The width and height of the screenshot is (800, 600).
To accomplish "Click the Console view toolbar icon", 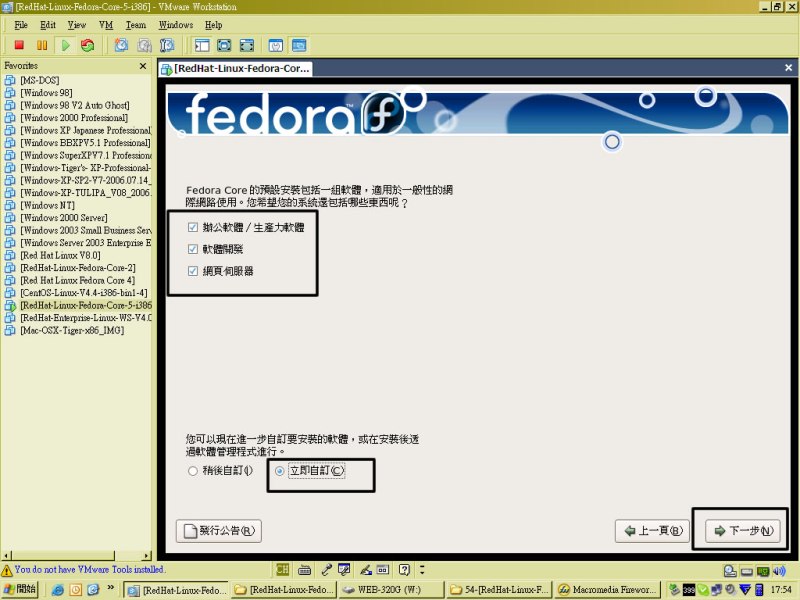I will 299,45.
